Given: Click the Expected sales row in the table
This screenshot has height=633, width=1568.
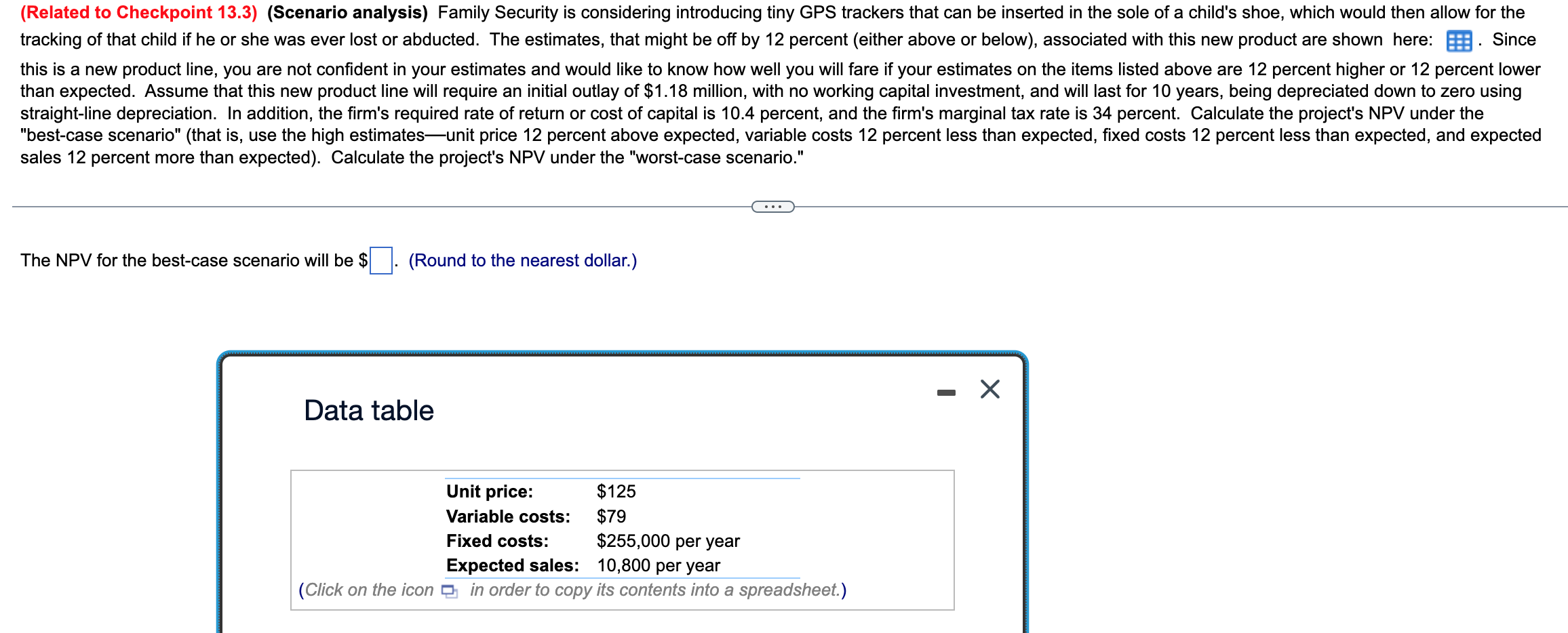Looking at the screenshot, I should click(582, 565).
